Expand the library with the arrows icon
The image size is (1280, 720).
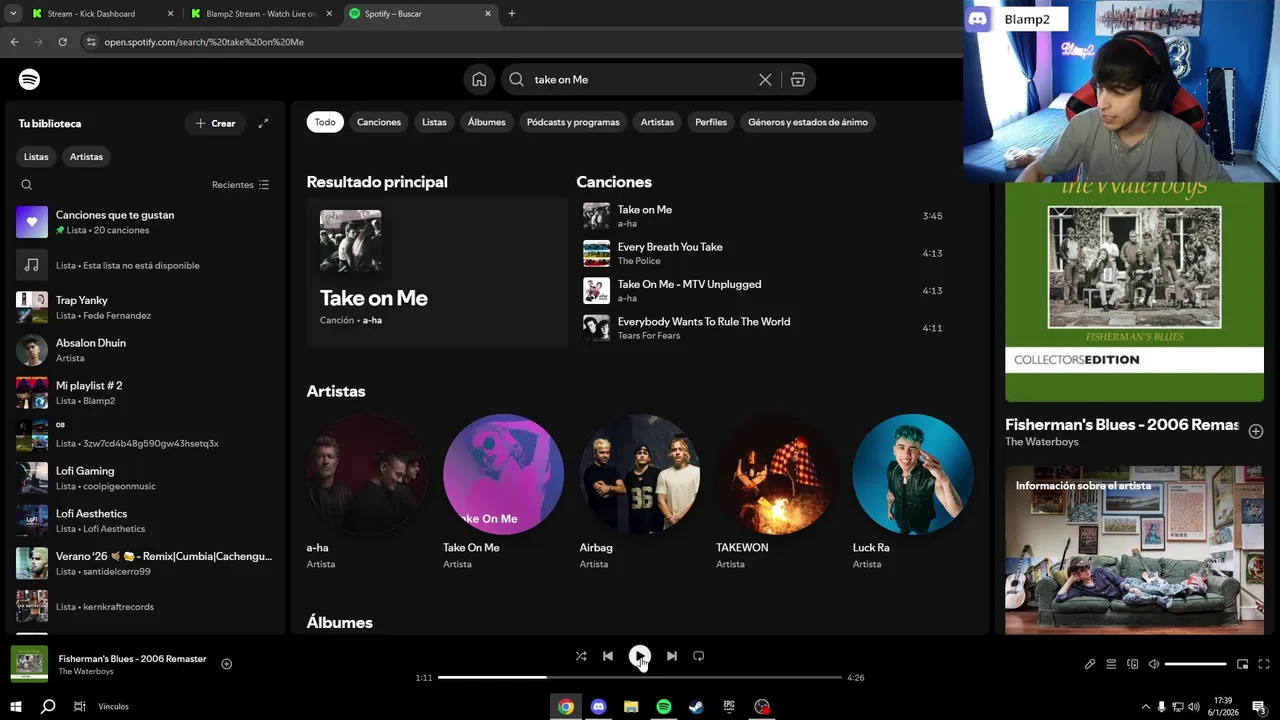click(263, 123)
